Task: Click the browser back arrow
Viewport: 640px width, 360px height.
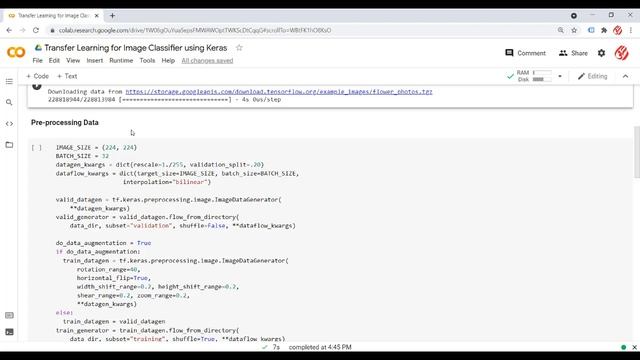Action: [9, 30]
